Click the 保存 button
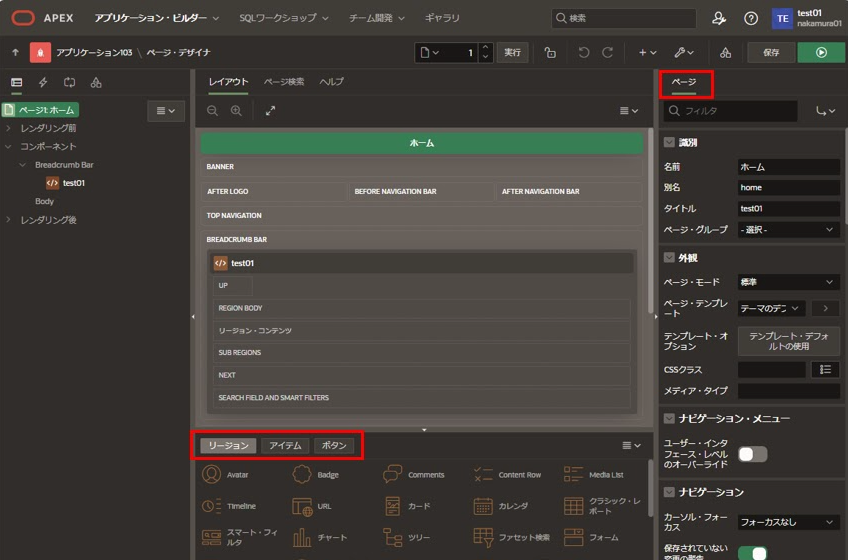The height and width of the screenshot is (560, 848). (x=771, y=53)
